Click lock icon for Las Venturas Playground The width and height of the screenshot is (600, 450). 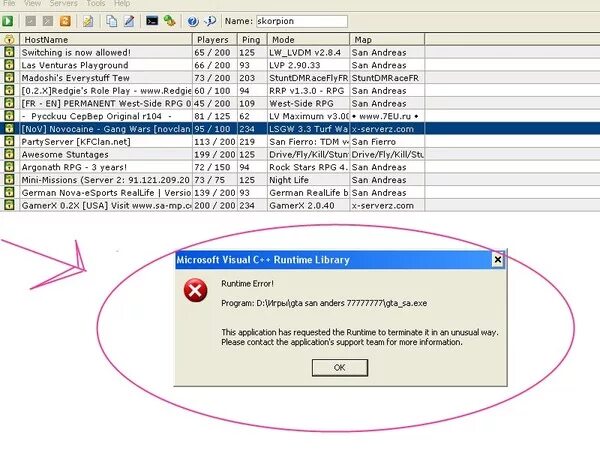(9, 65)
